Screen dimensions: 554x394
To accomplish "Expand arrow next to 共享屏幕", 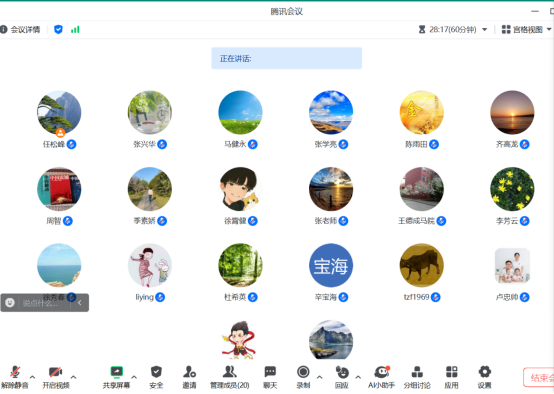I will click(x=134, y=377).
